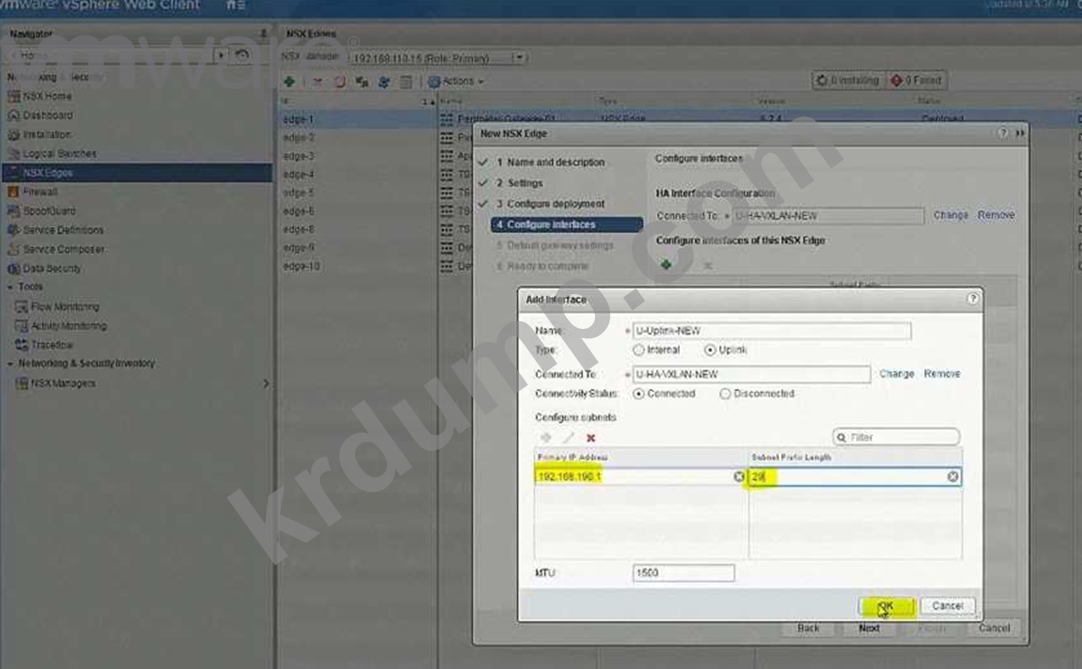Click the Data Security icon
Viewport: 1082px width, 669px height.
13,269
